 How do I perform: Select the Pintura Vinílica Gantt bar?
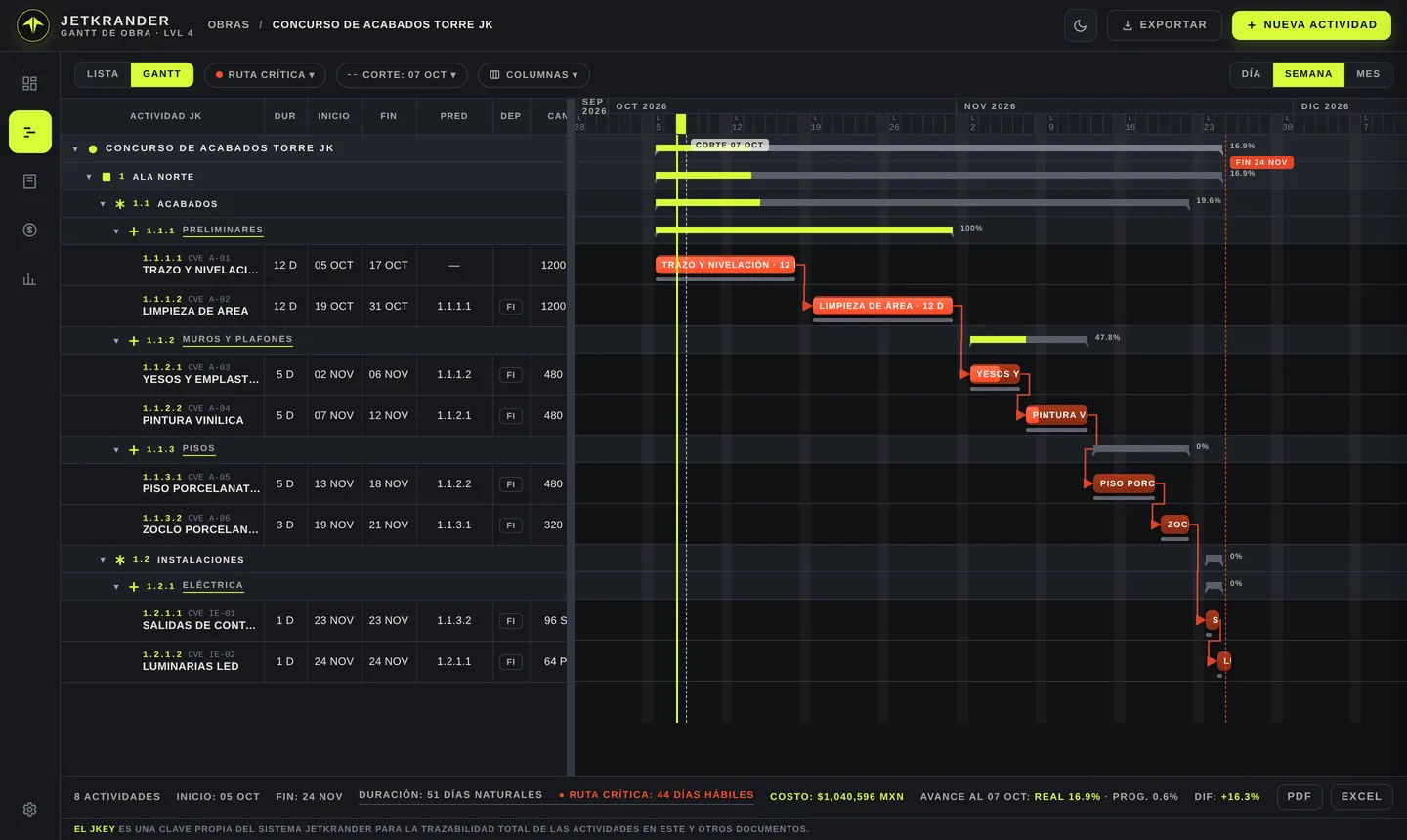(x=1056, y=415)
